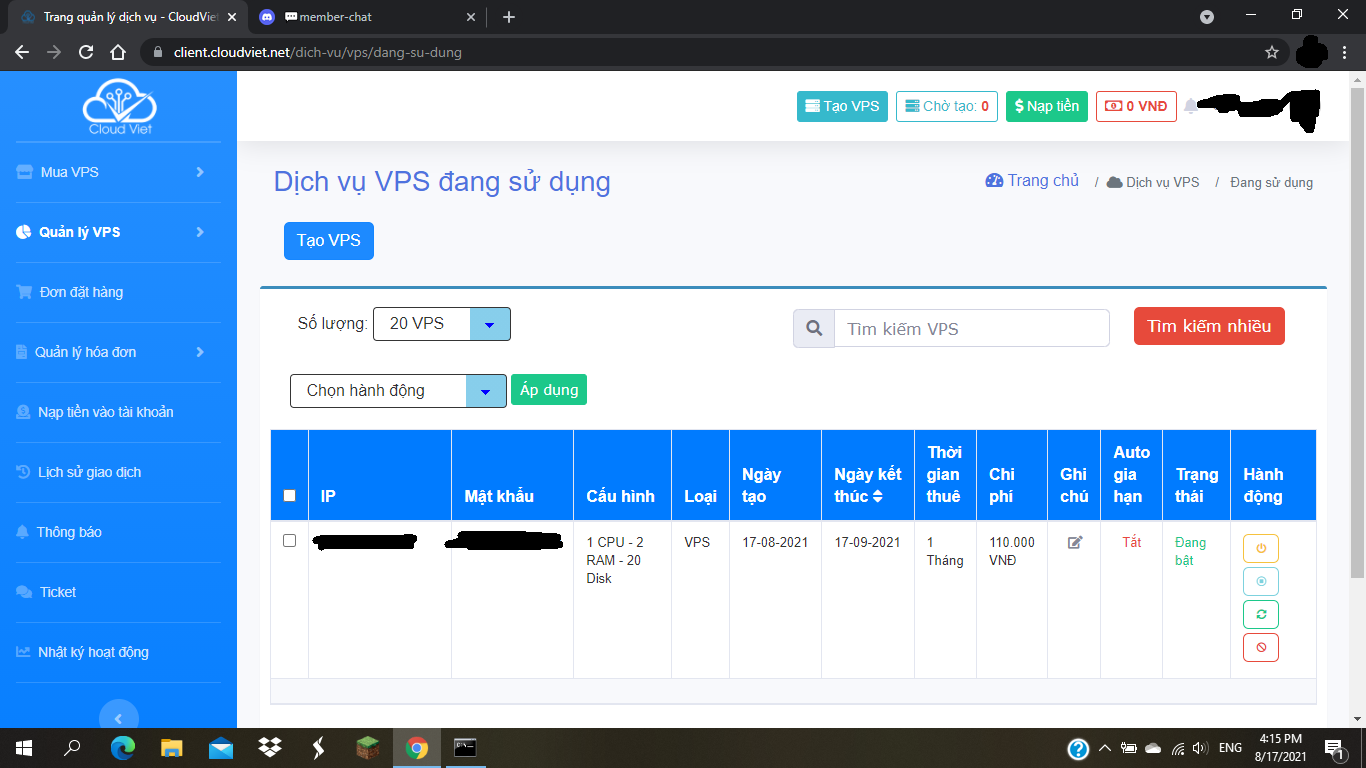Click the ENG language indicator in taskbar
This screenshot has width=1366, height=768.
point(1231,748)
